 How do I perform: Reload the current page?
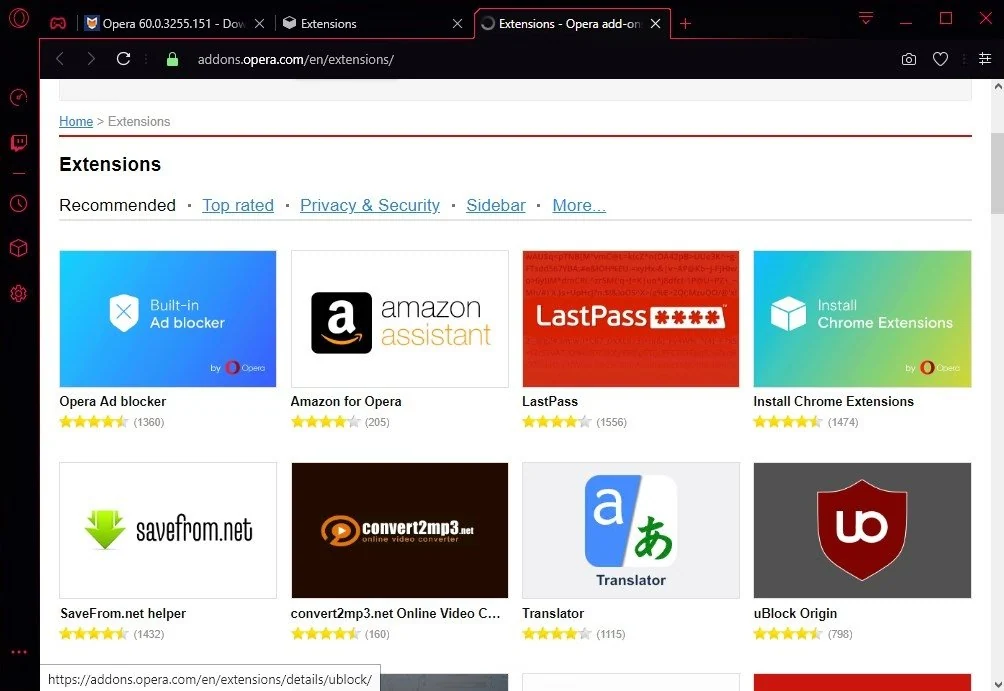pos(124,59)
